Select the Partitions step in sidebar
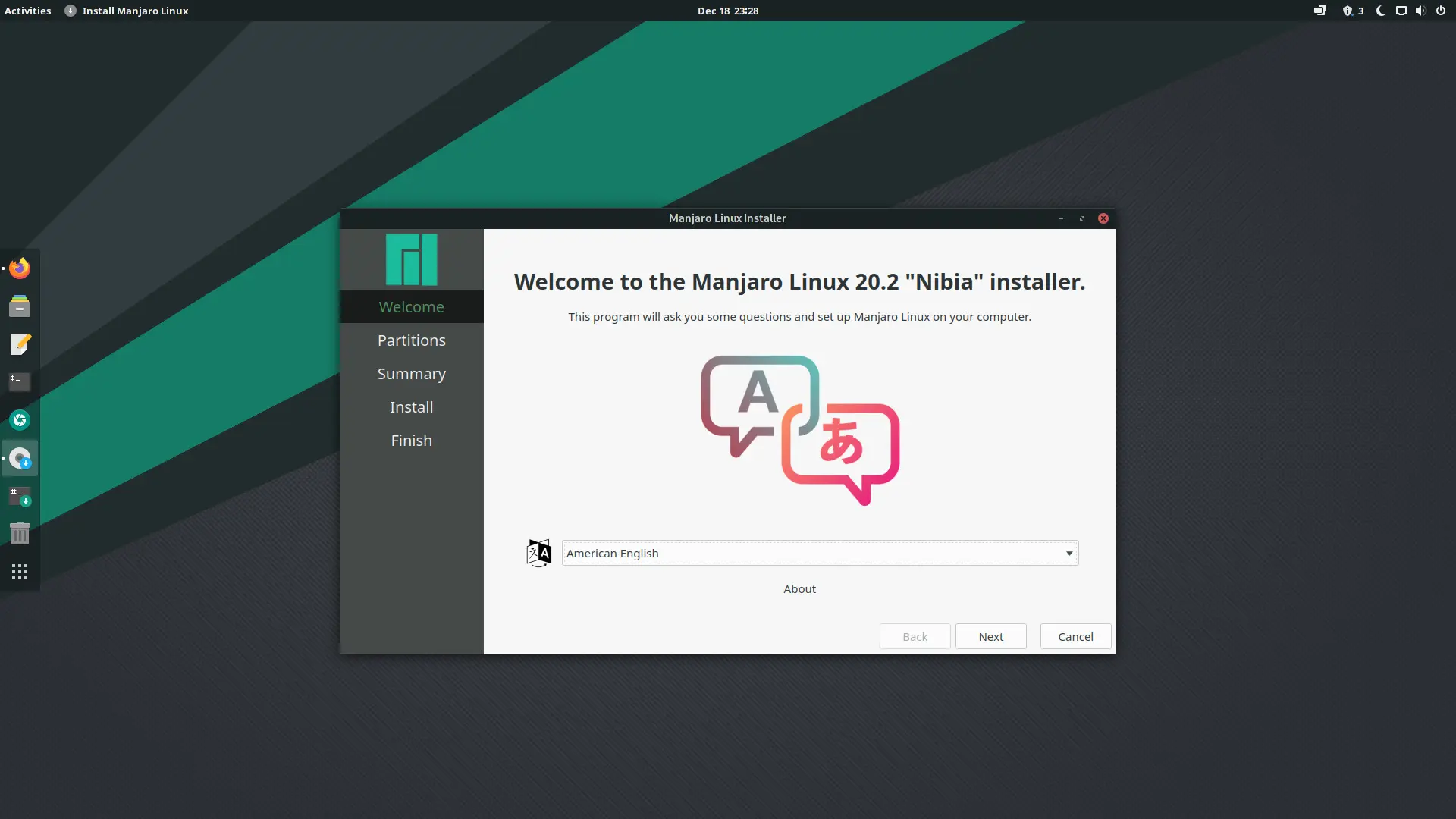Viewport: 1456px width, 819px height. (412, 340)
